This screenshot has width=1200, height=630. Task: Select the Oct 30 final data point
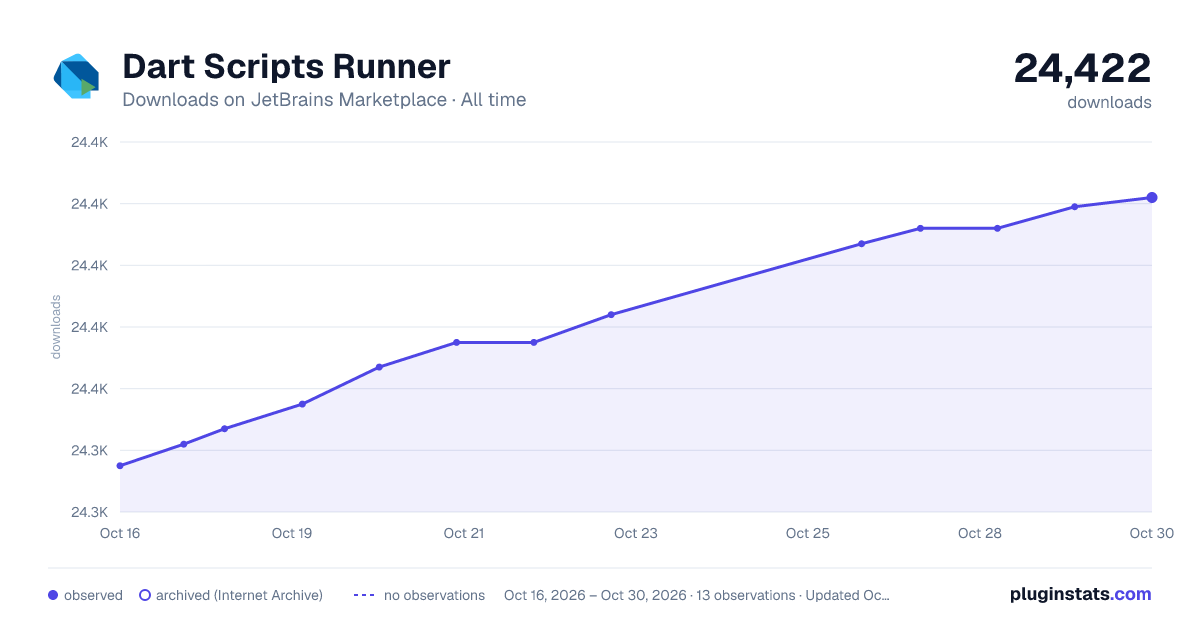coord(1152,198)
